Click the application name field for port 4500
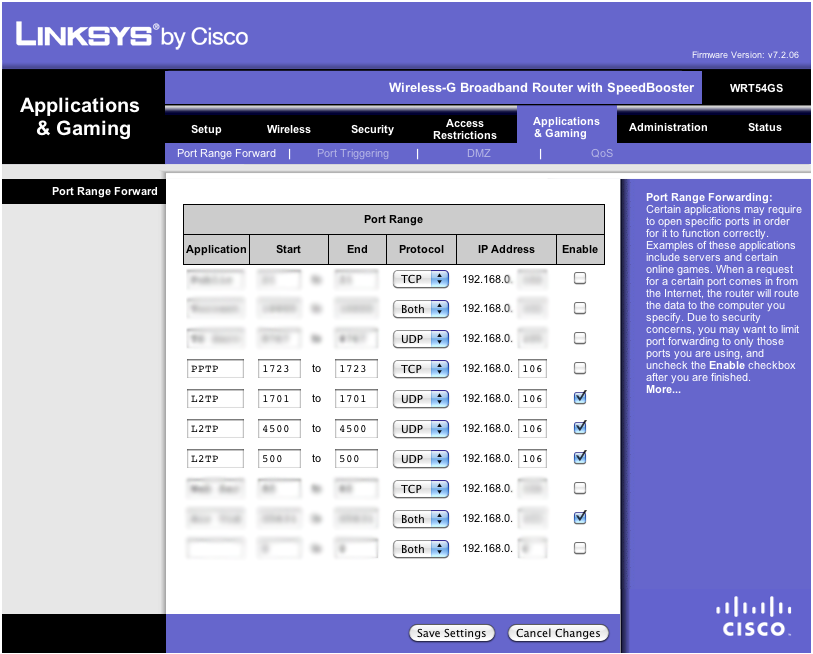 coord(215,429)
